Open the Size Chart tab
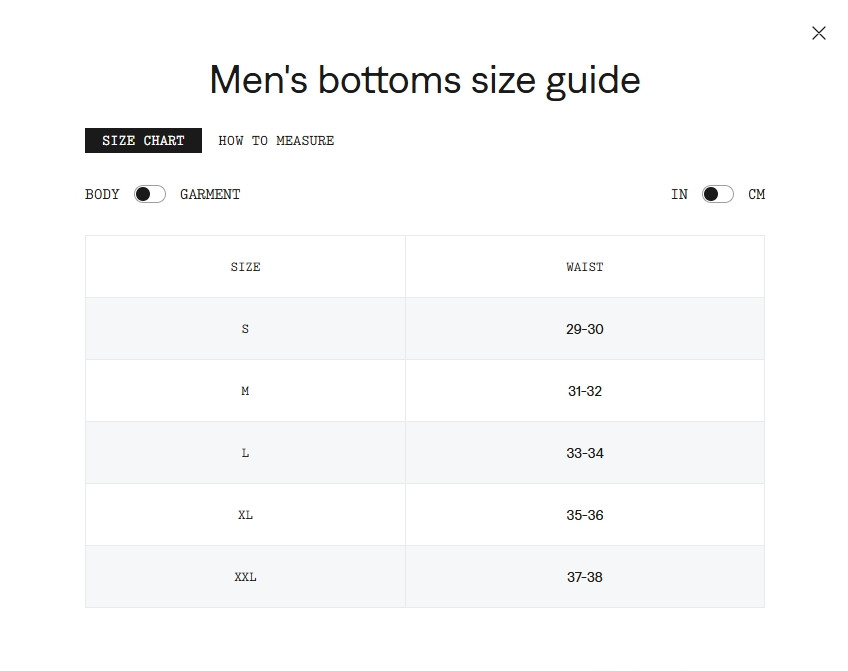The height and width of the screenshot is (671, 848). point(143,141)
